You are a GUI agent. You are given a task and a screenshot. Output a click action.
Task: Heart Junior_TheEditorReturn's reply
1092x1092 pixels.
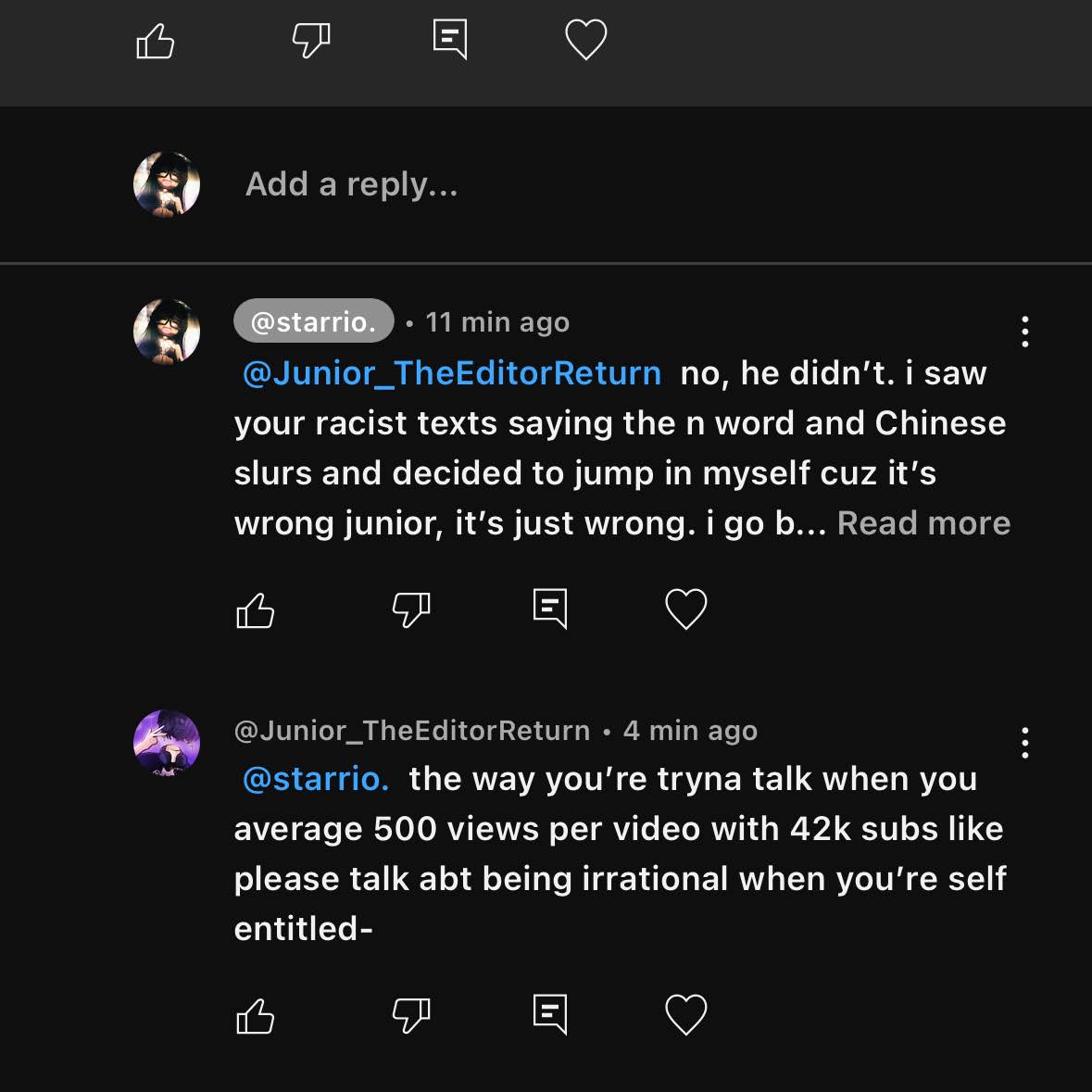coord(686,1014)
